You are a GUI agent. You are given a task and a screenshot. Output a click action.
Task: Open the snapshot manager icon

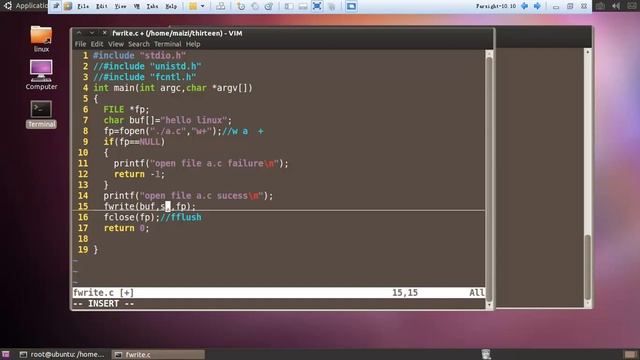(269, 6)
